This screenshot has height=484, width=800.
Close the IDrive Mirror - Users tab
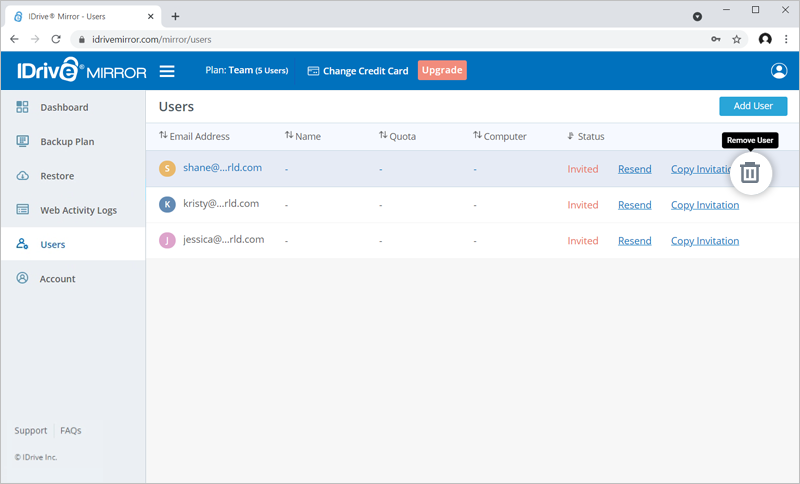(151, 16)
